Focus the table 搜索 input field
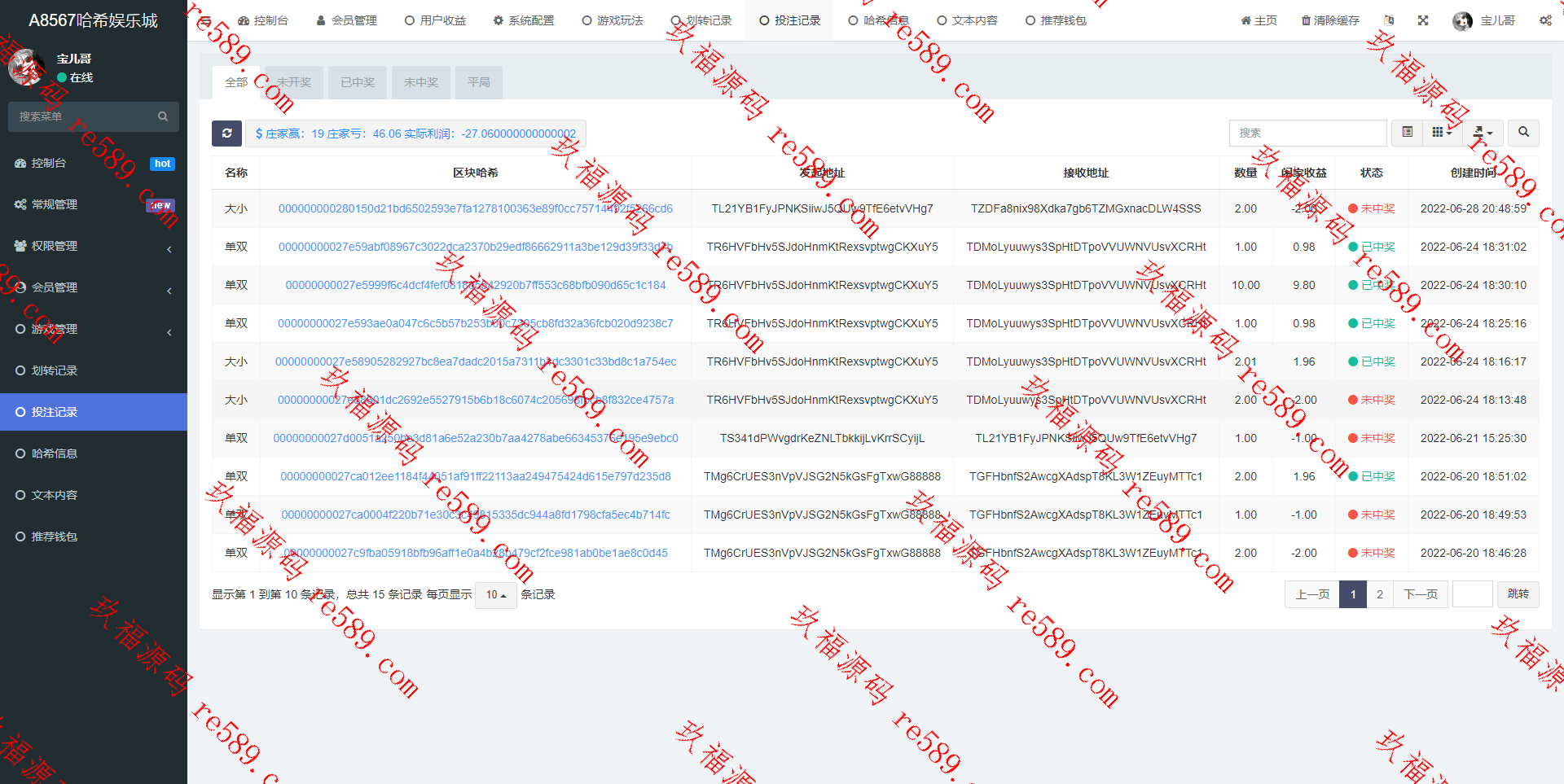 [x=1307, y=133]
